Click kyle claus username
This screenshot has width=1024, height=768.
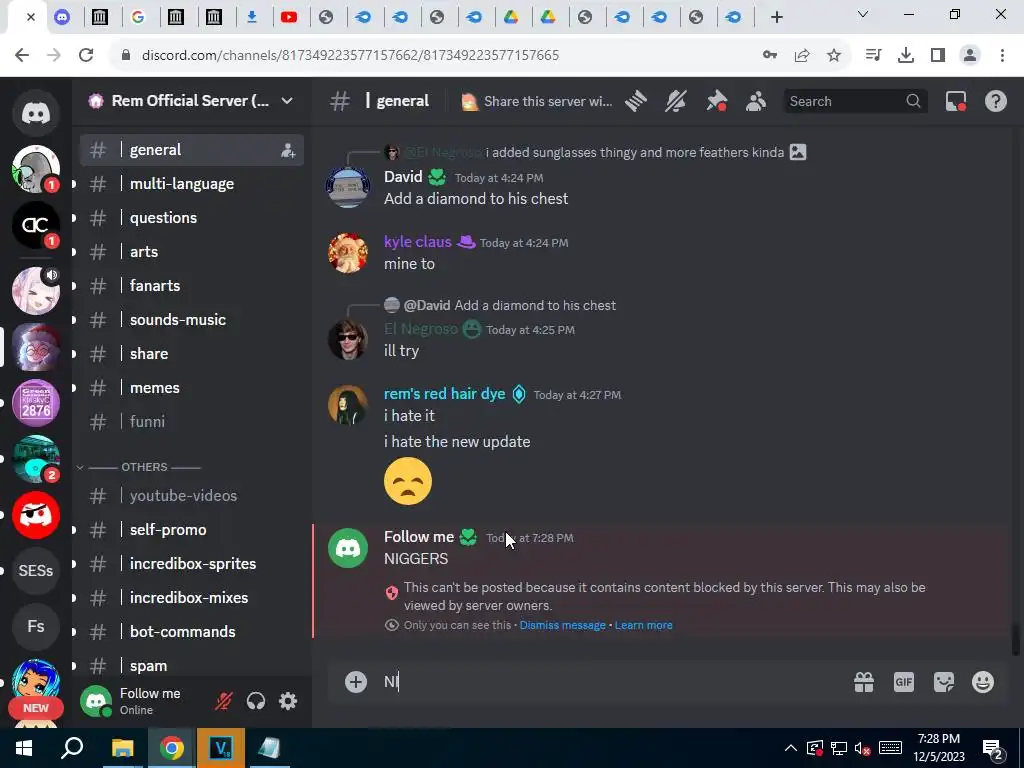tap(417, 242)
